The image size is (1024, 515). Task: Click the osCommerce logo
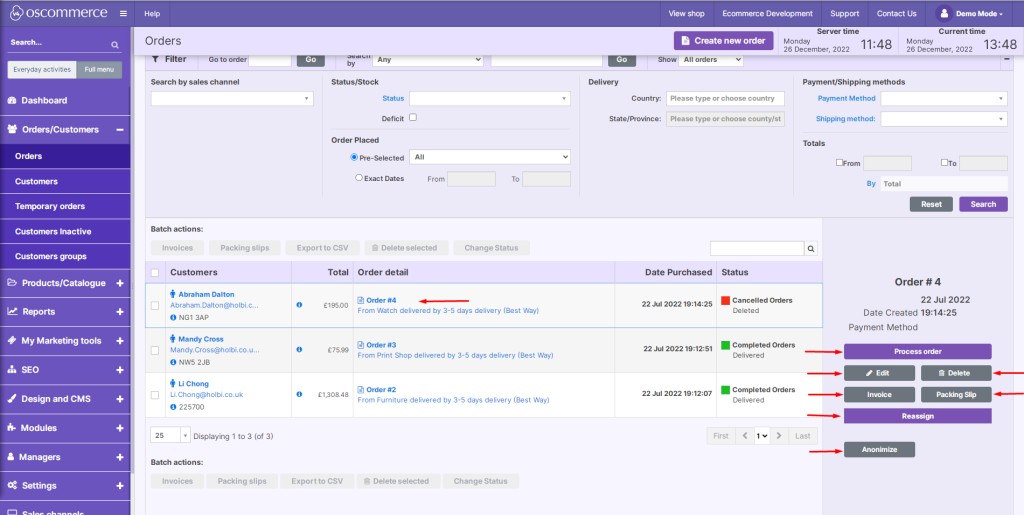coord(58,13)
